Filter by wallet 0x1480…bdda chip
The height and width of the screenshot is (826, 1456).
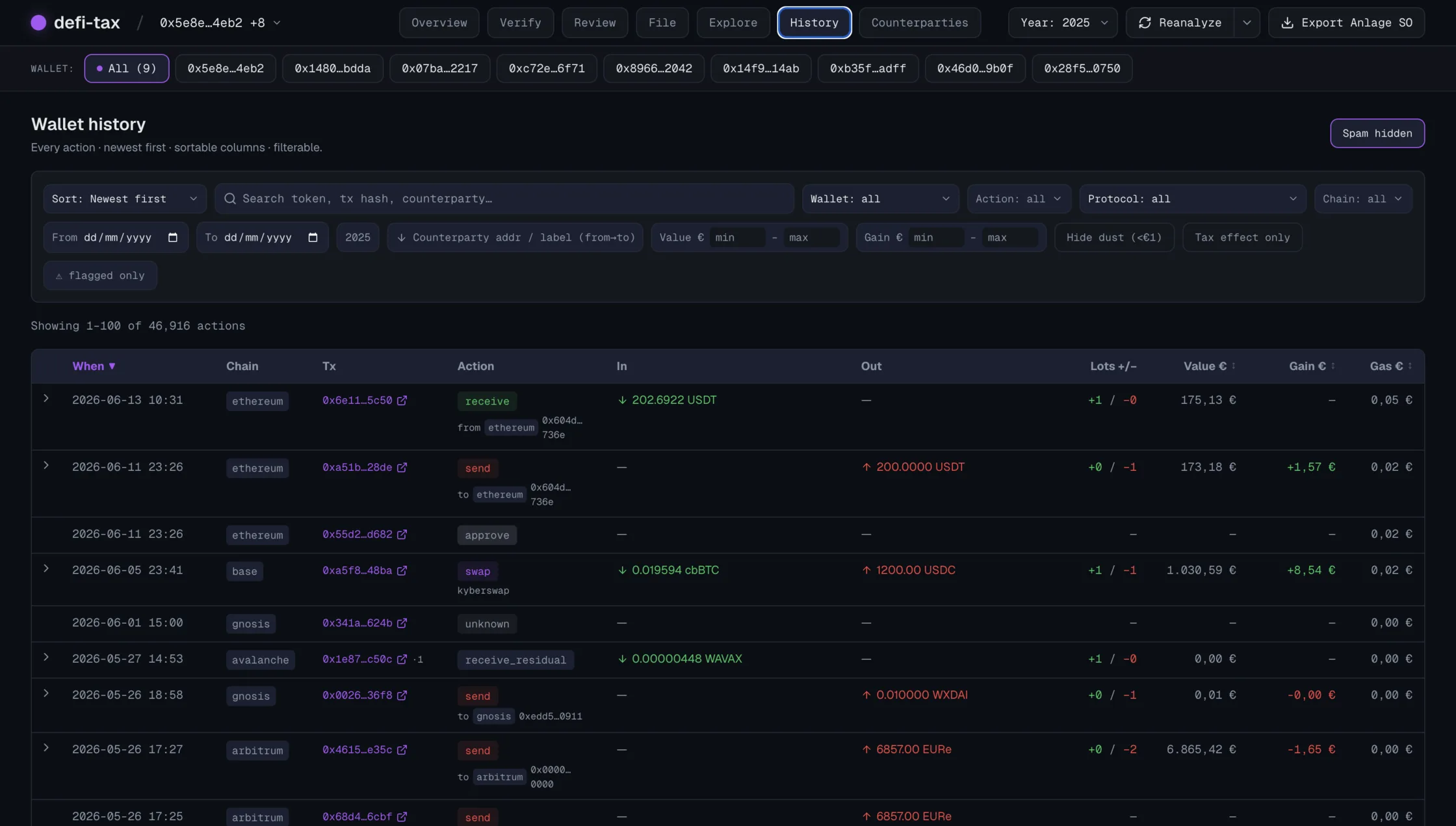coord(332,68)
